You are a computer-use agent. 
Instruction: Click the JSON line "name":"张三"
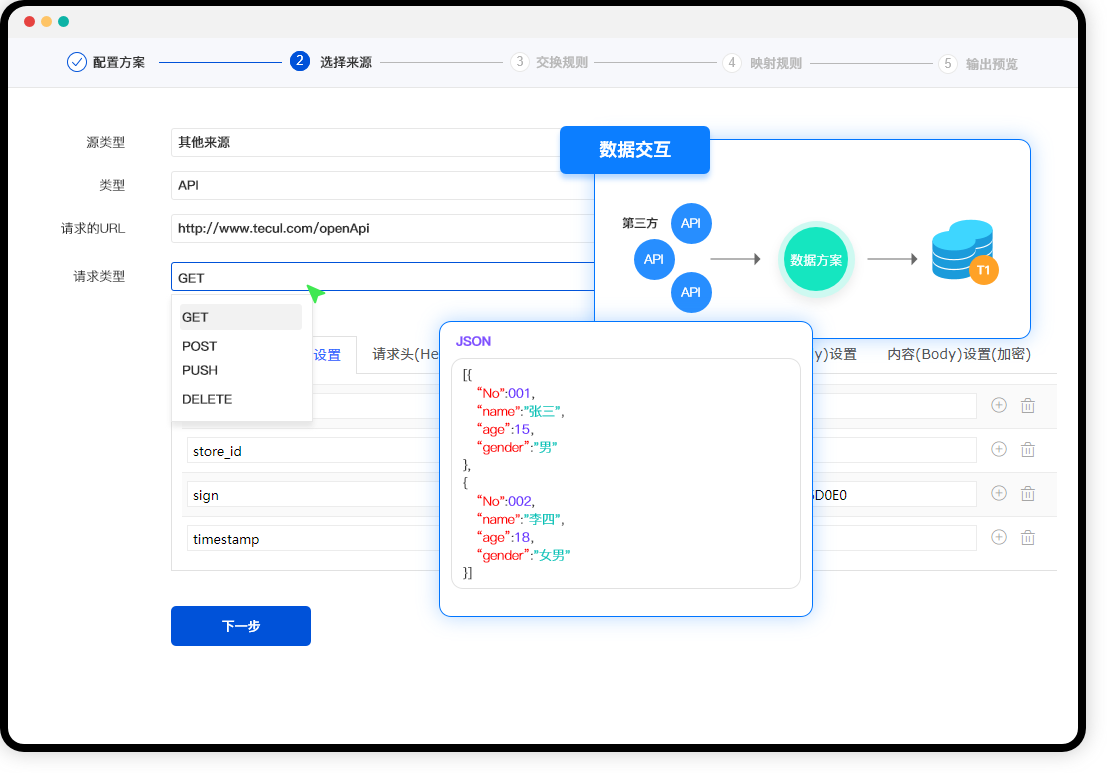click(521, 411)
